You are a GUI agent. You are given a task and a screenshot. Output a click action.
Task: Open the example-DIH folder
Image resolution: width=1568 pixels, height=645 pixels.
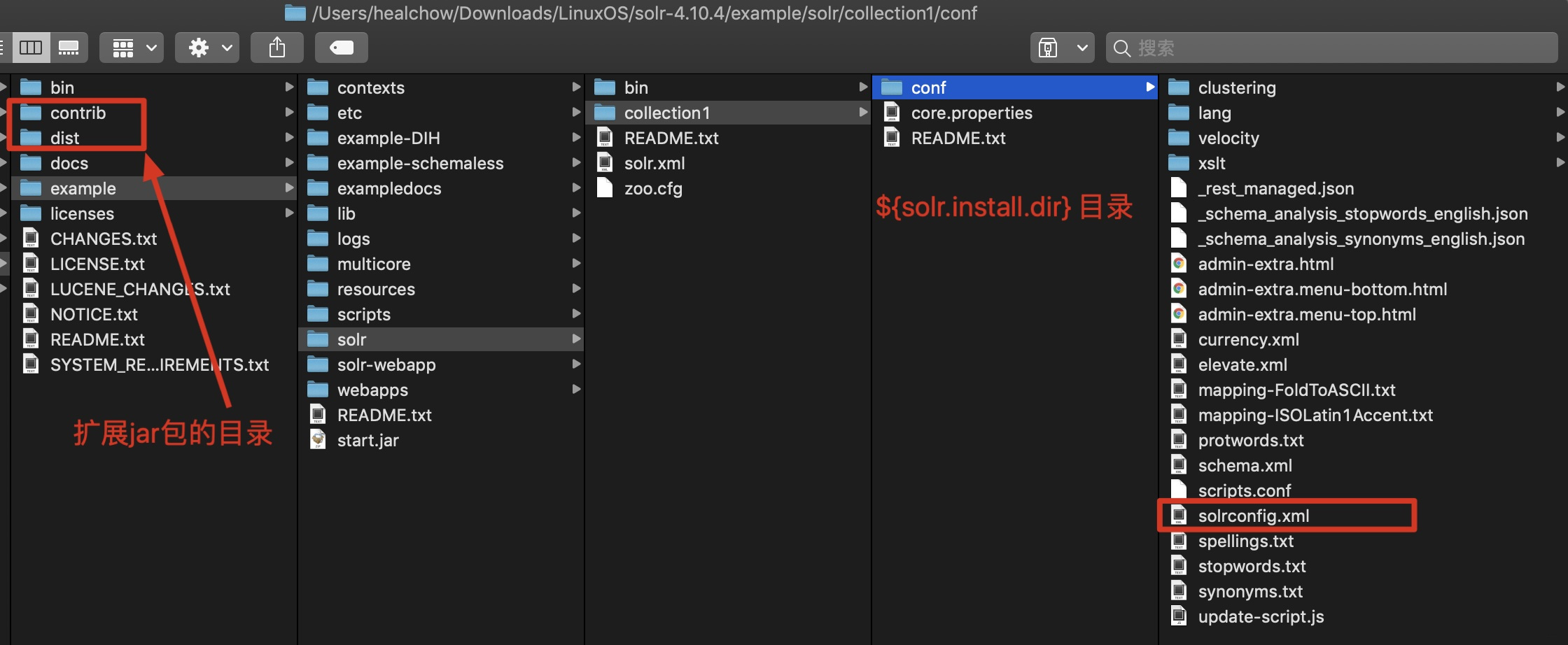441,138
